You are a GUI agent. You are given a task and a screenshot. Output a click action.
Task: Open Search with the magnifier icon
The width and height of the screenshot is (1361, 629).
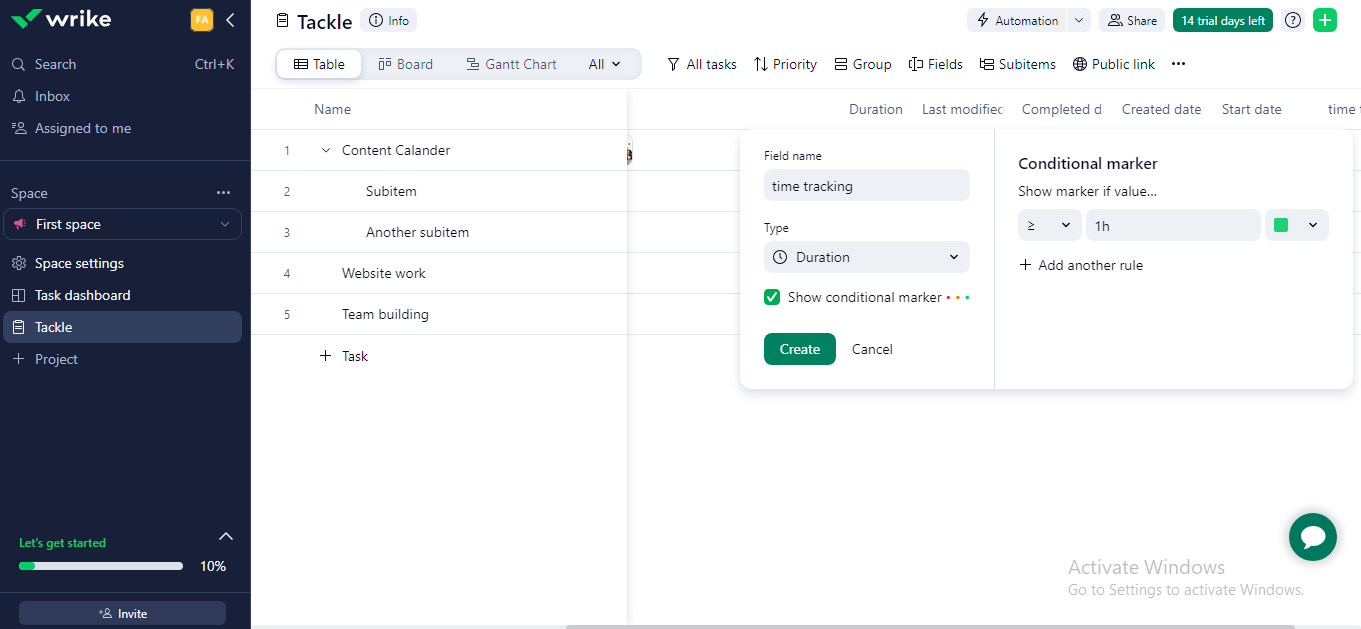tap(18, 63)
